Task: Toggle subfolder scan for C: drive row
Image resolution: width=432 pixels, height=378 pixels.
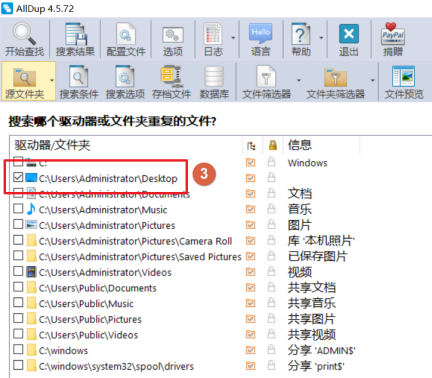Action: 250,162
